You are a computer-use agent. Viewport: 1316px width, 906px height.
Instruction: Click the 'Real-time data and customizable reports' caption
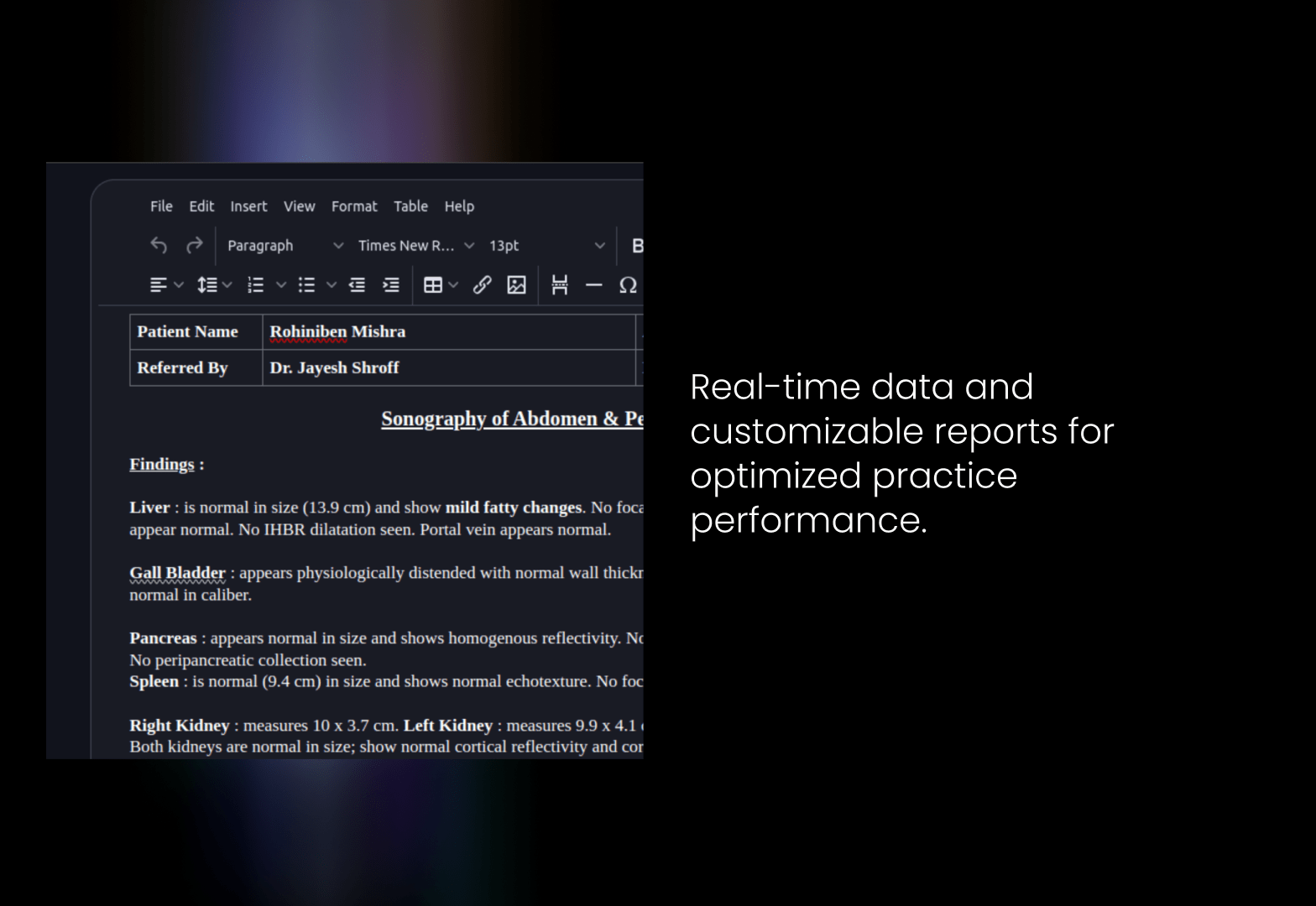pos(902,453)
